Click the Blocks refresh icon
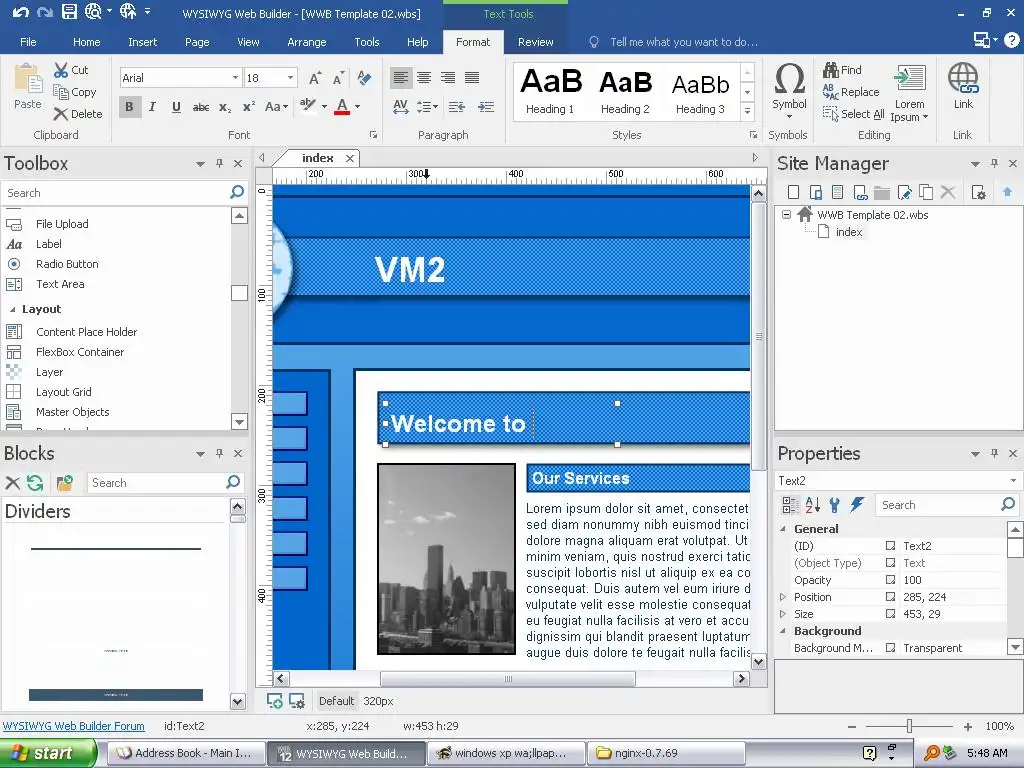Image resolution: width=1024 pixels, height=768 pixels. tap(35, 483)
